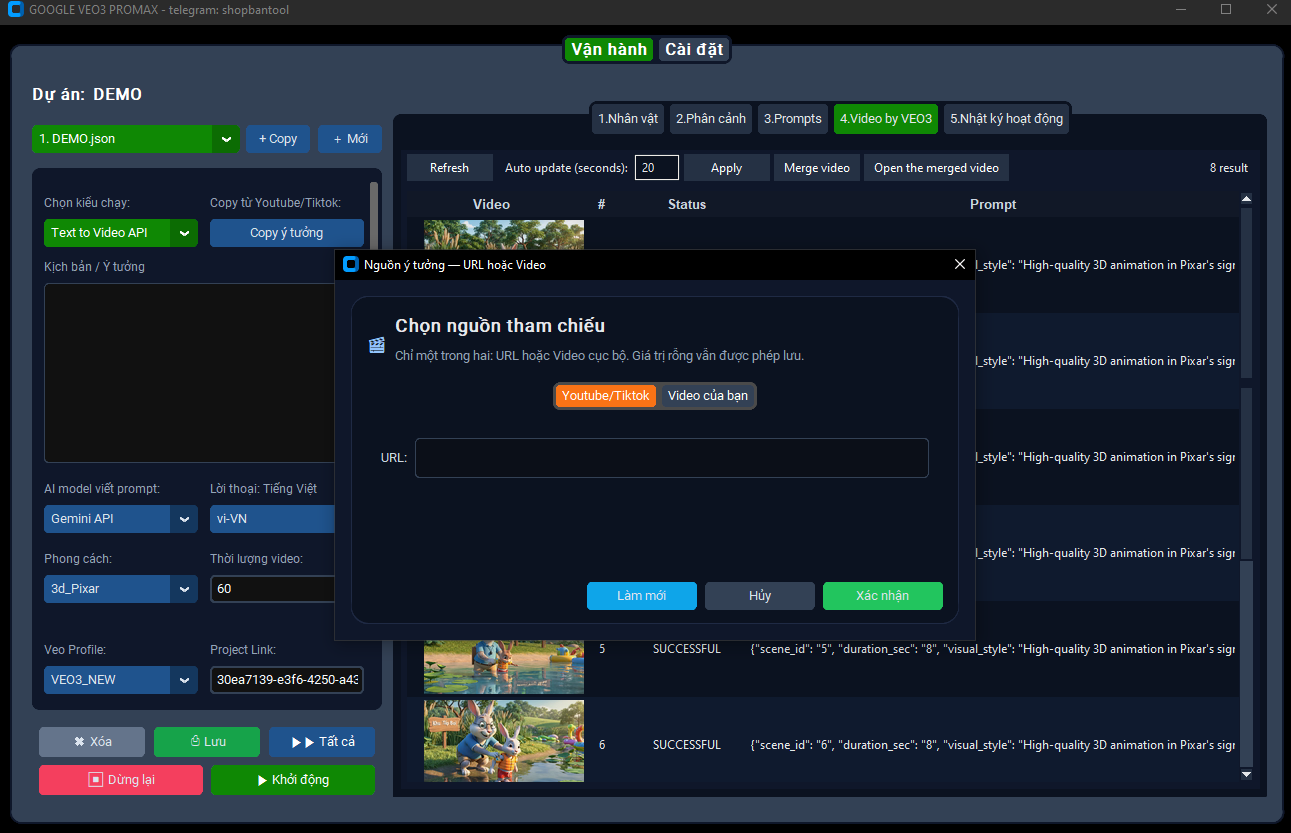Click the clapperboard icon in the dialog

377,344
